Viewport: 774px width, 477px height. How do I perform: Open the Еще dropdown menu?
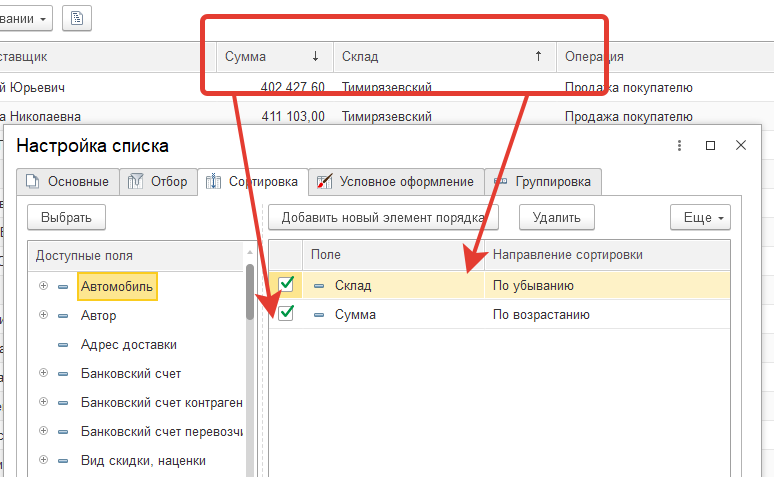point(700,217)
